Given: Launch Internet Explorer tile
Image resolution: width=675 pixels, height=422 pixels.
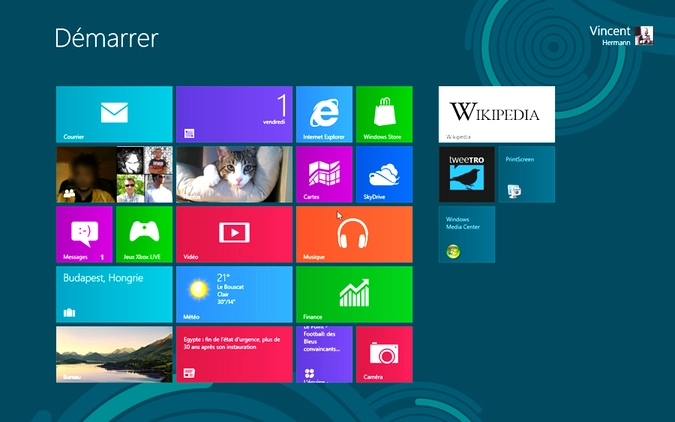Looking at the screenshot, I should tap(324, 114).
